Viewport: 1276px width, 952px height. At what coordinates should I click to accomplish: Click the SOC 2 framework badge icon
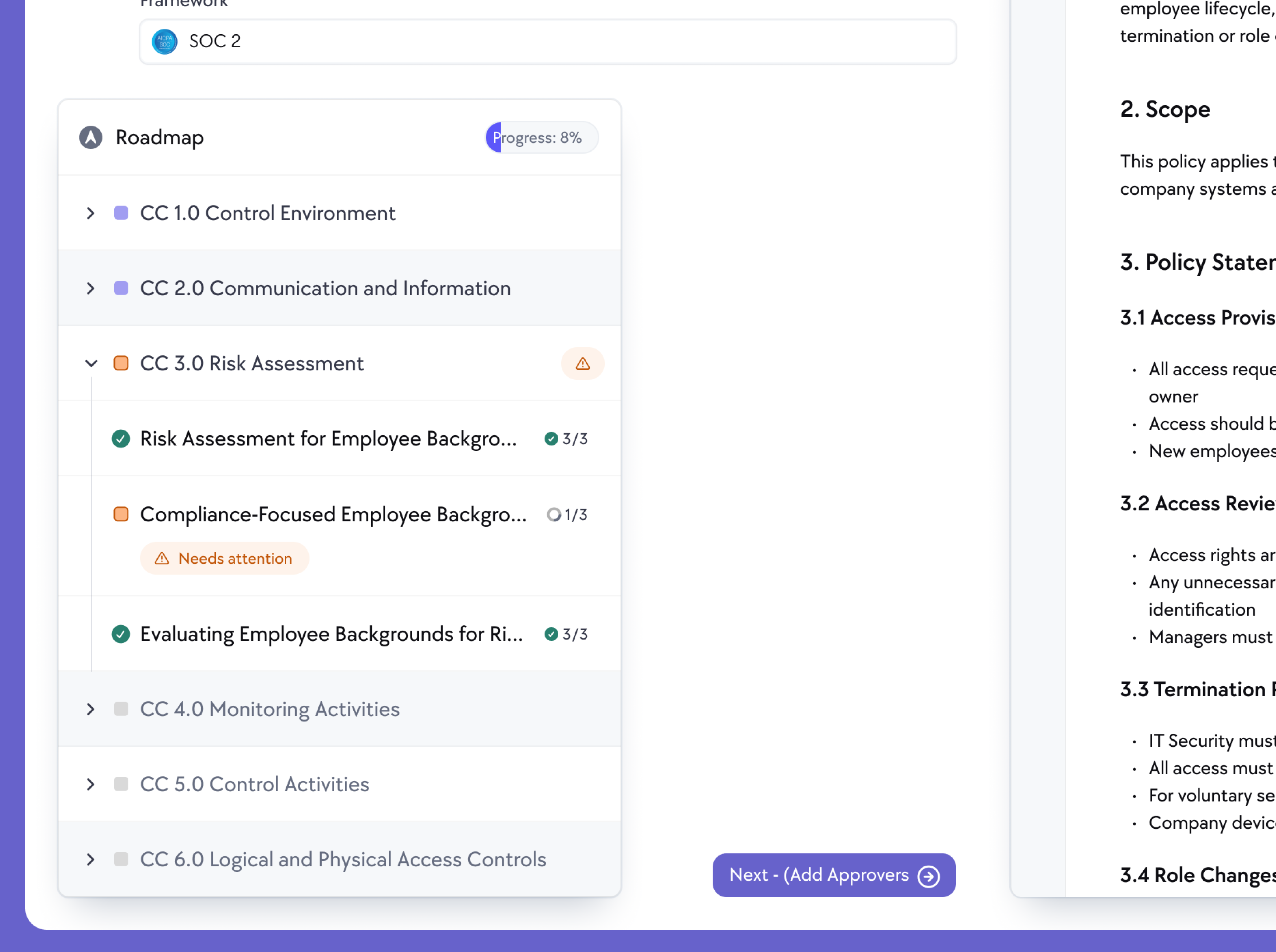point(164,41)
